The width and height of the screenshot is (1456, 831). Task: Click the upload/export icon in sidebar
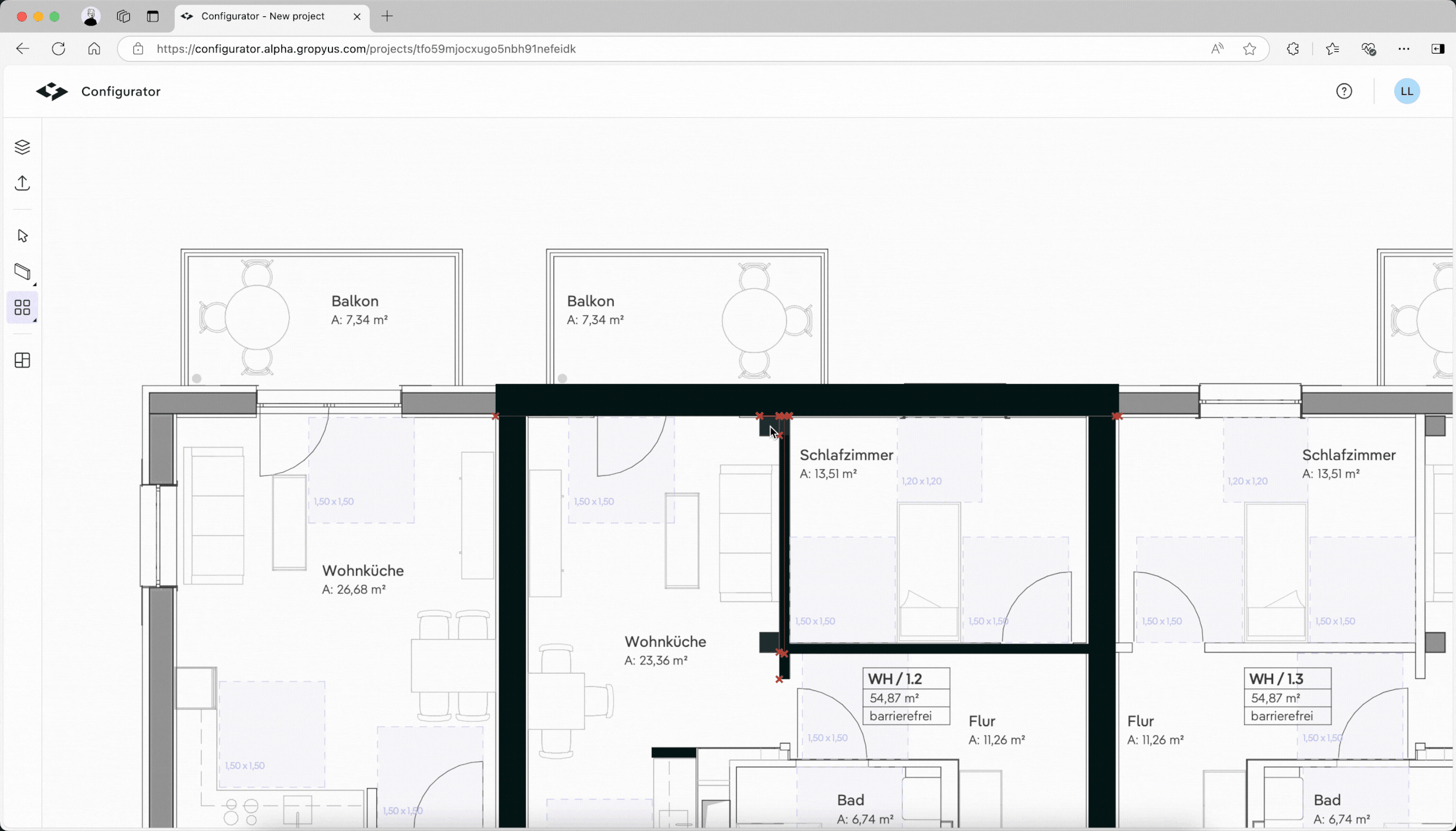pyautogui.click(x=22, y=183)
